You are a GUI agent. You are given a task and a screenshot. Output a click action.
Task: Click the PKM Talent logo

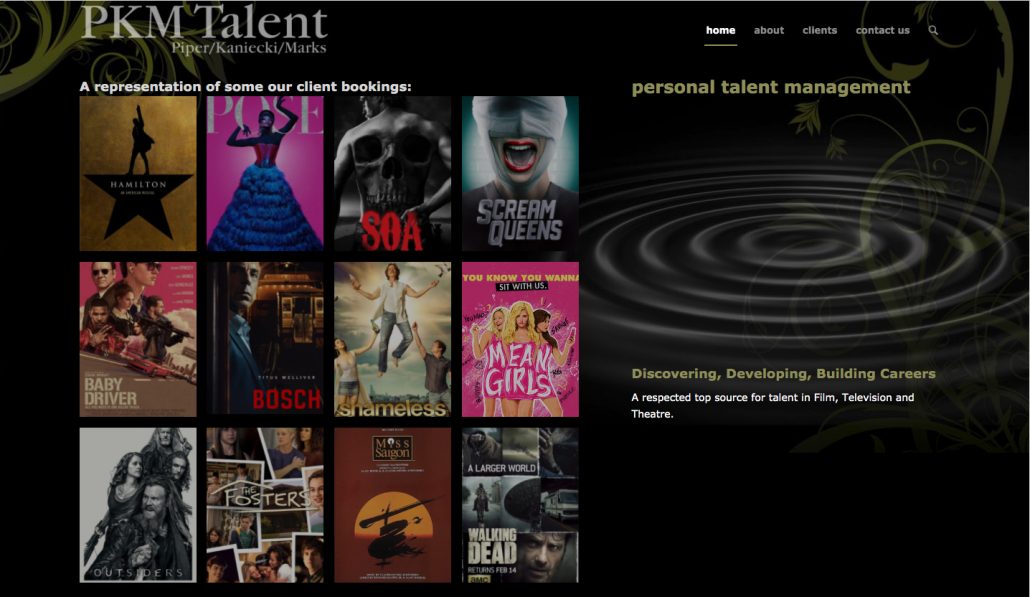pos(204,30)
